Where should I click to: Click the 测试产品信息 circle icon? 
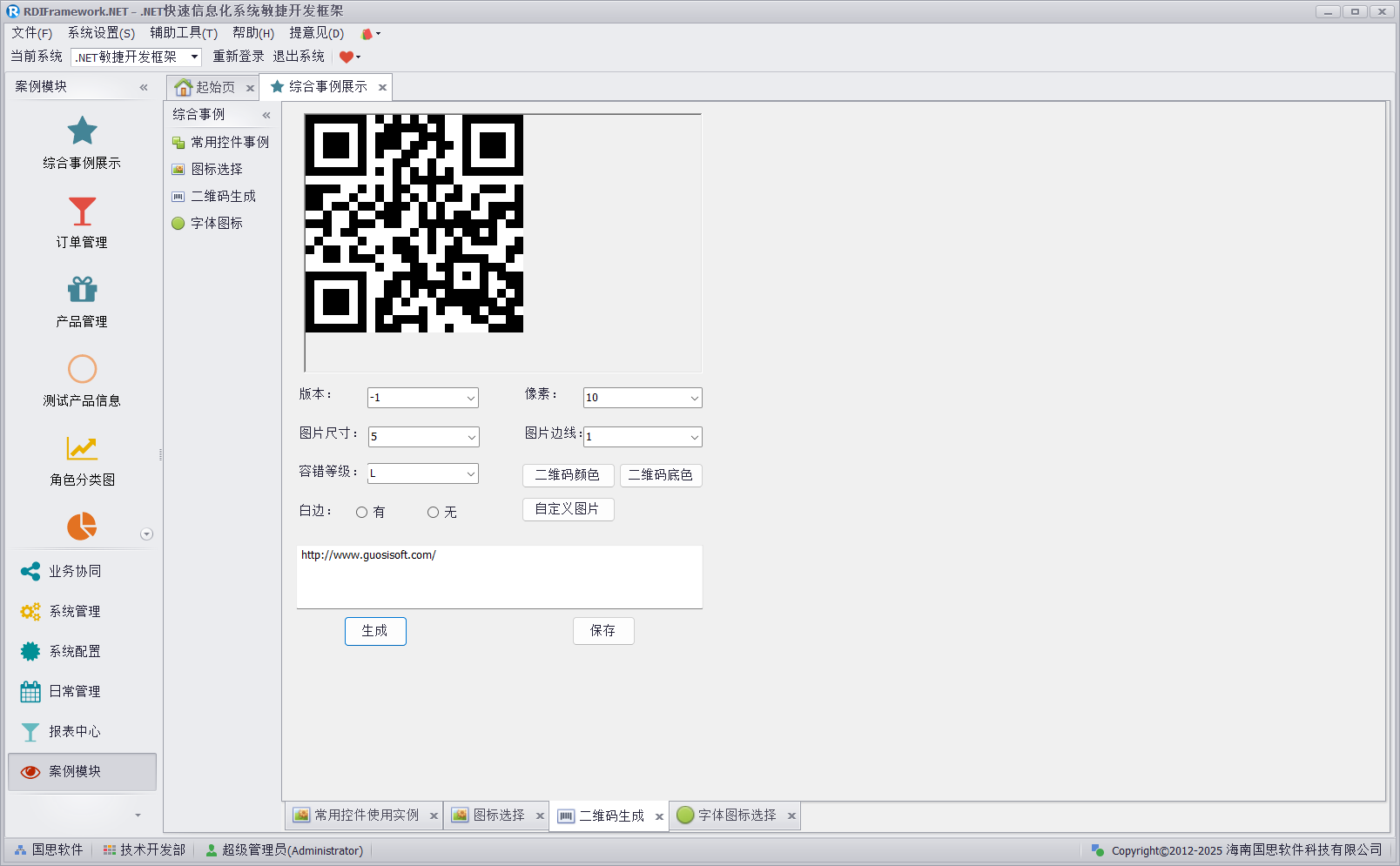point(82,369)
